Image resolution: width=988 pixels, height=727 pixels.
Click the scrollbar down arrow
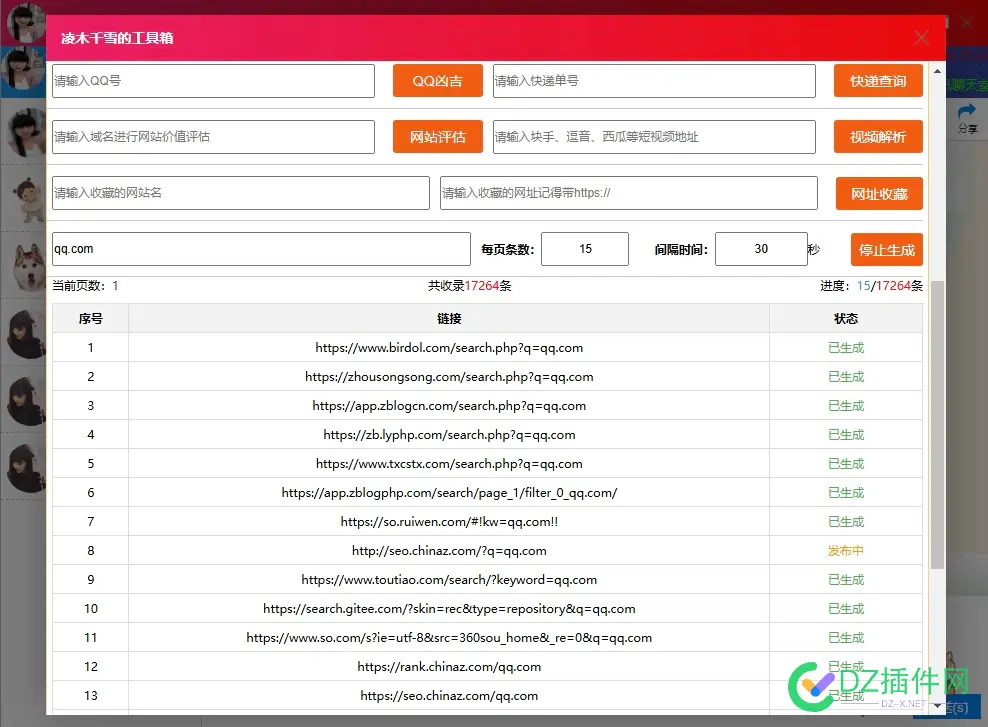click(938, 706)
